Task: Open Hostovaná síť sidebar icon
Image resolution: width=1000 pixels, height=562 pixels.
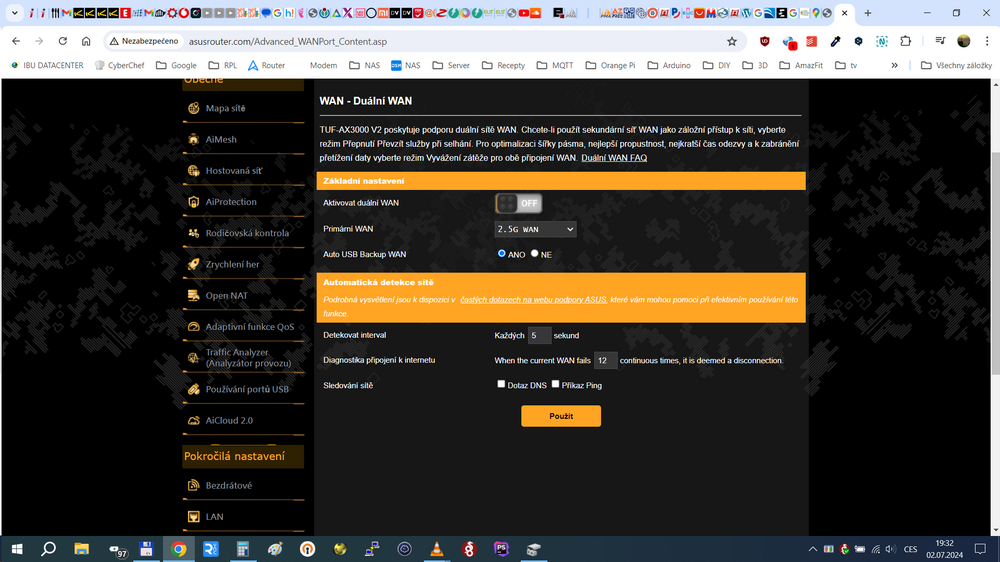Action: tap(193, 170)
